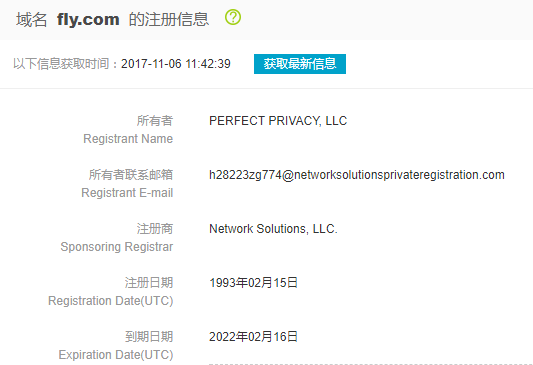The height and width of the screenshot is (365, 533).
Task: Click the Sponsoring Registrar label
Action: [117, 247]
